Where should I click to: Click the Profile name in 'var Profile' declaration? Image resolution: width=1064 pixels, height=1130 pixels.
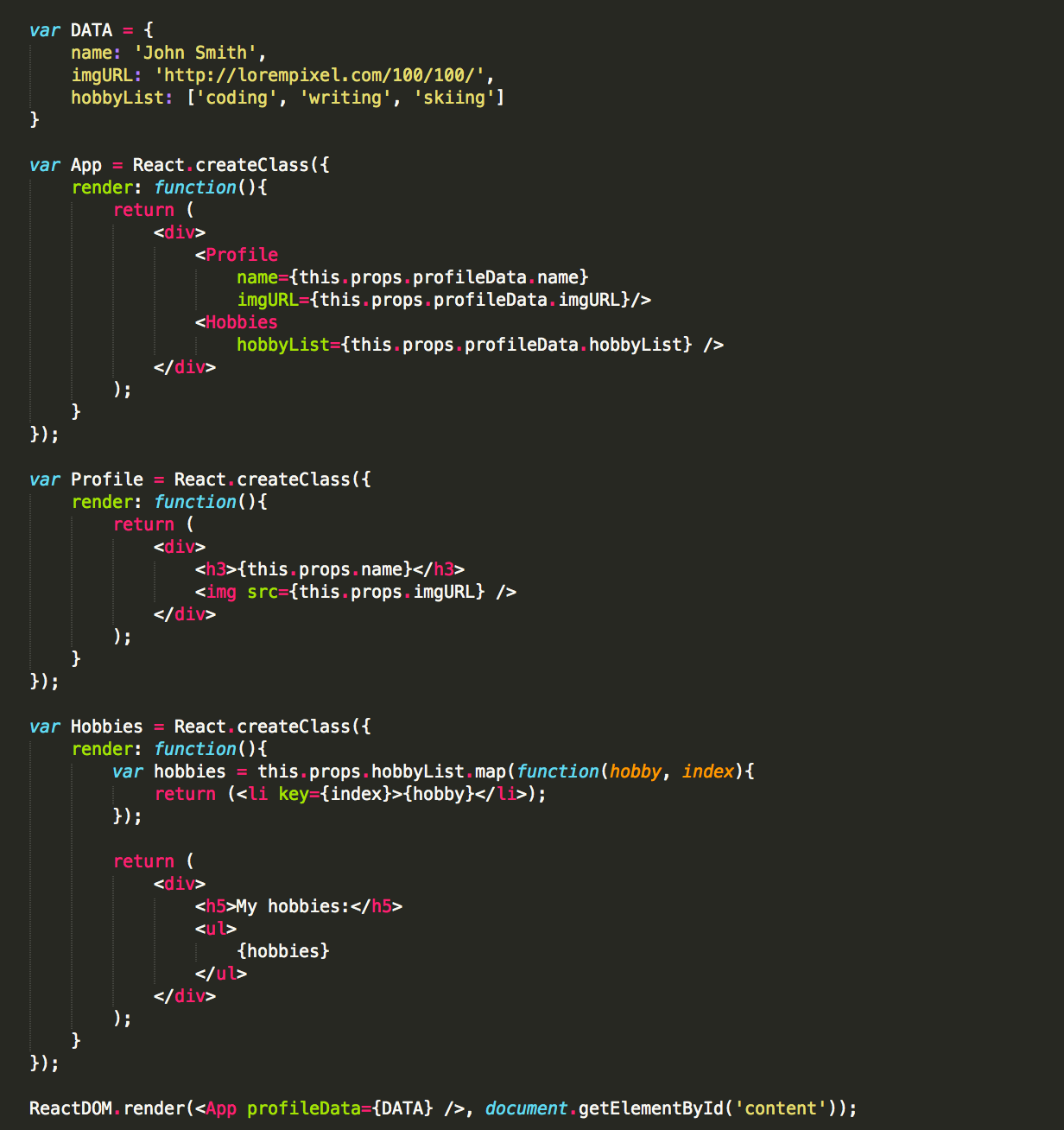[x=107, y=479]
